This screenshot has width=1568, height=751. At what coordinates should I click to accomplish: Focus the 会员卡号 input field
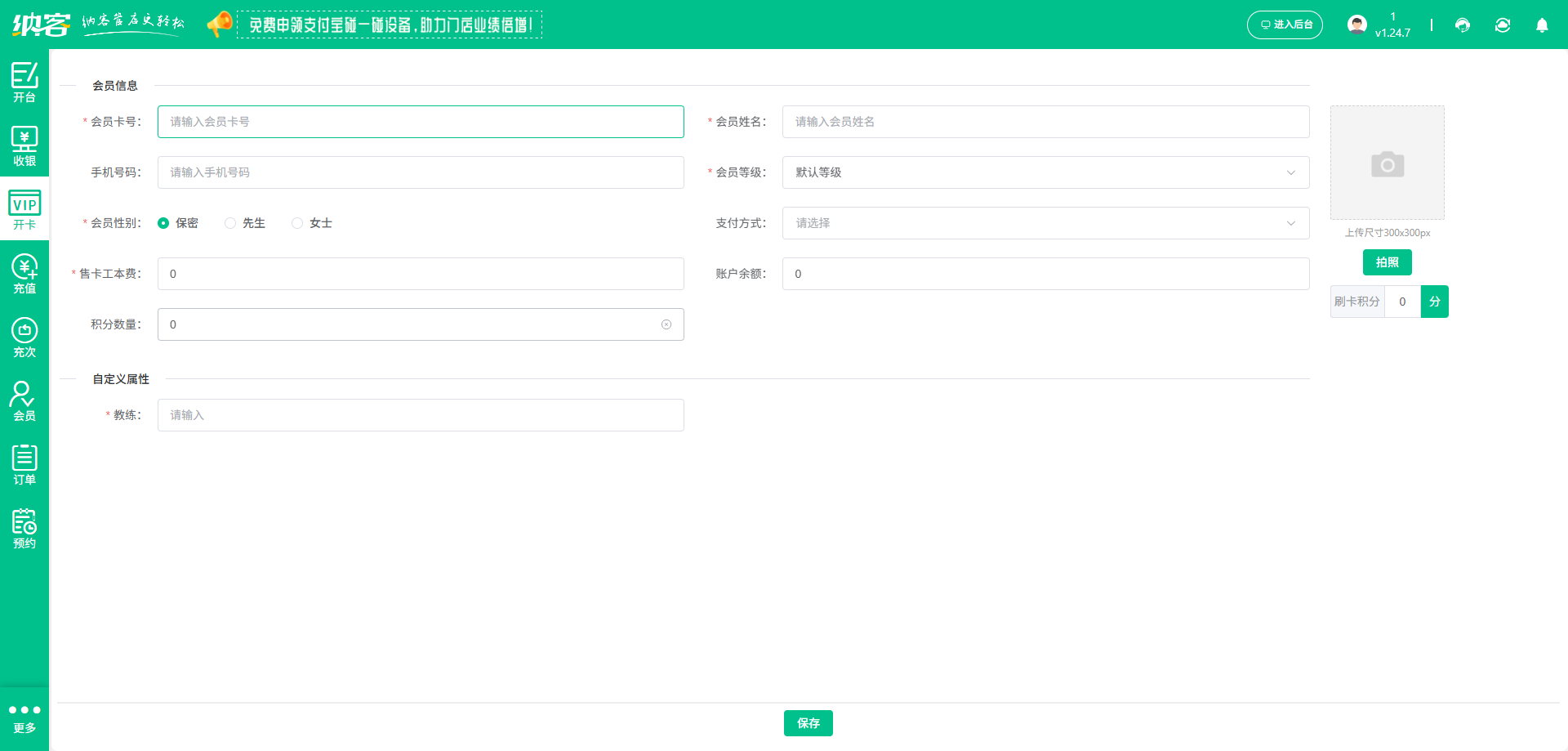[421, 122]
